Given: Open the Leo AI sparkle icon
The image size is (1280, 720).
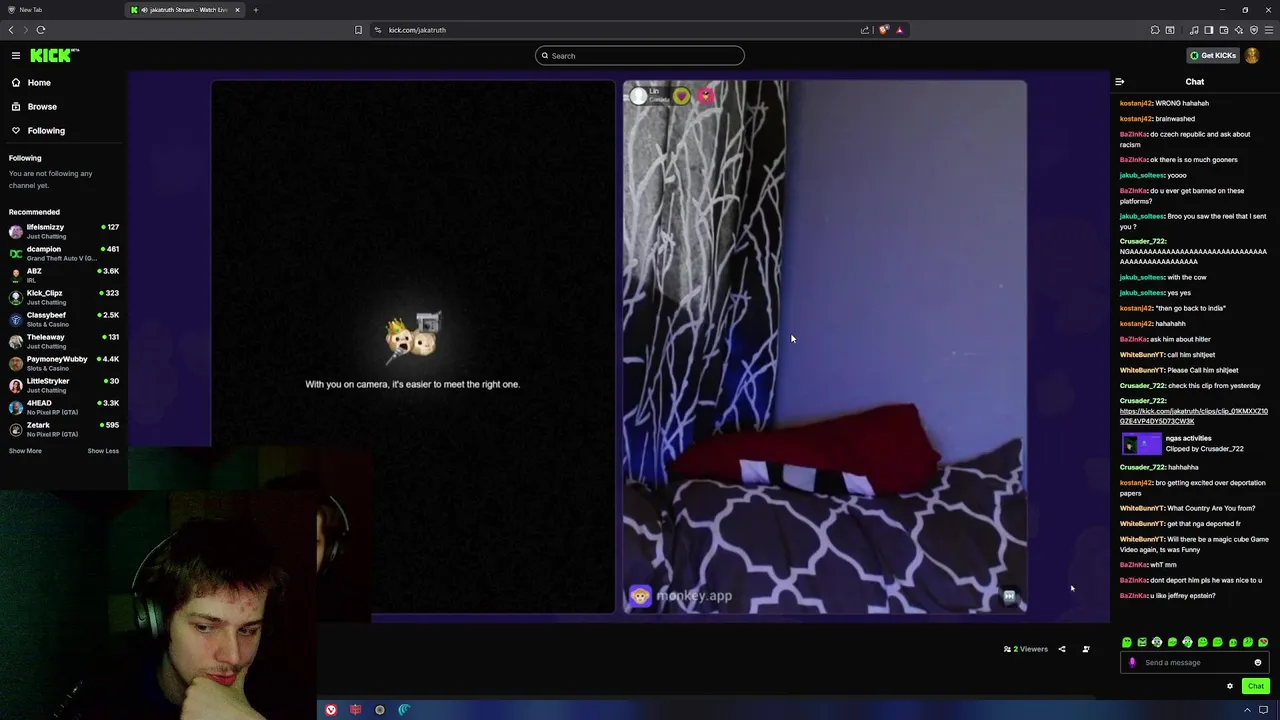Looking at the screenshot, I should [1239, 30].
